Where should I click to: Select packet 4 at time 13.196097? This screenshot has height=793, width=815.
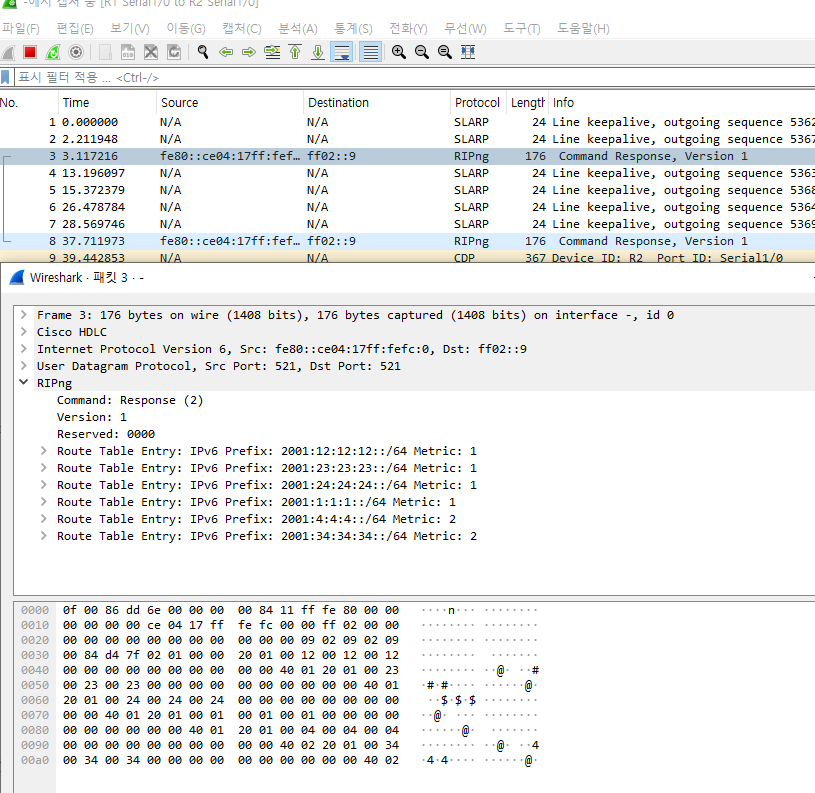pos(408,173)
